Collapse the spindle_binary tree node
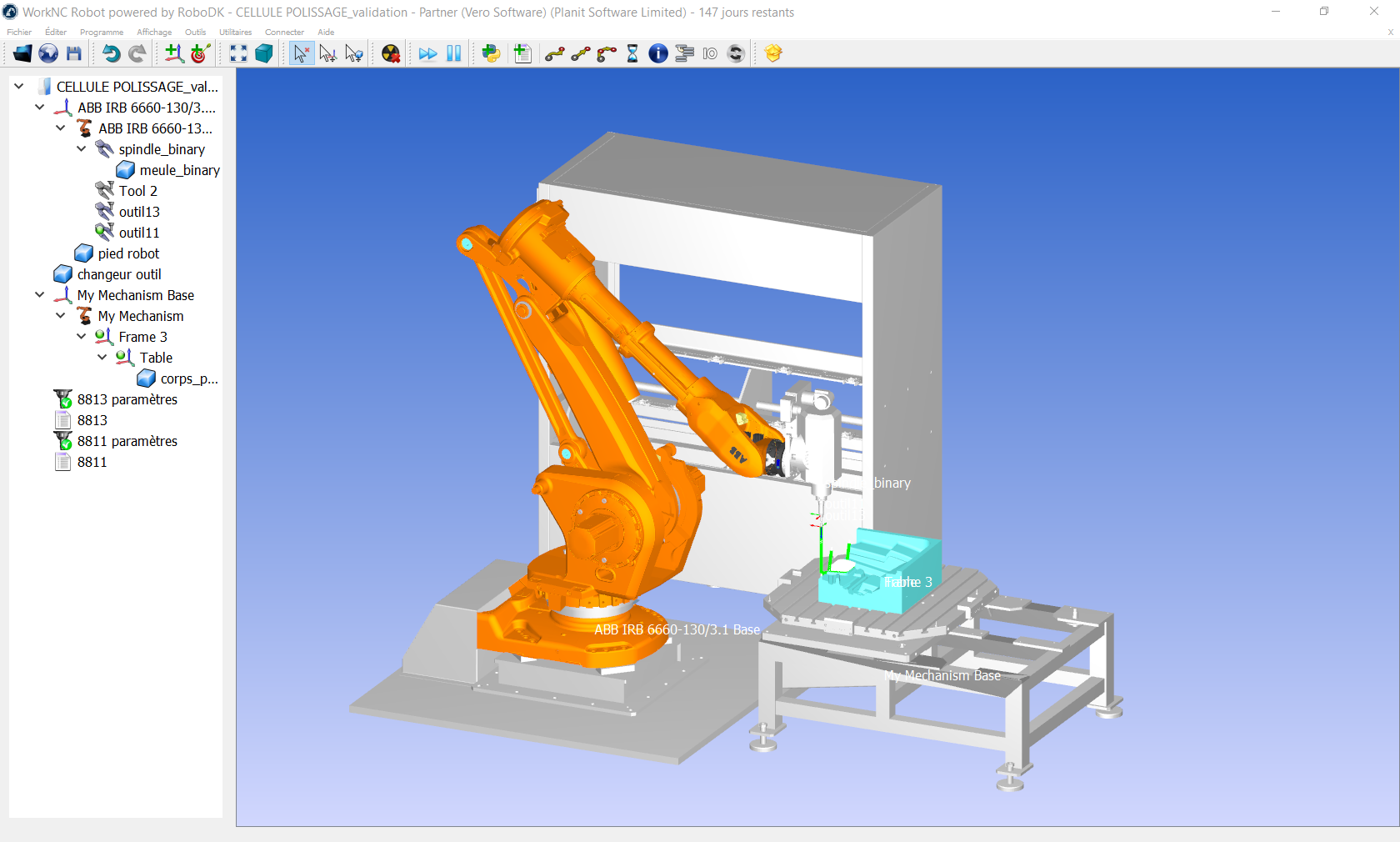 point(82,149)
